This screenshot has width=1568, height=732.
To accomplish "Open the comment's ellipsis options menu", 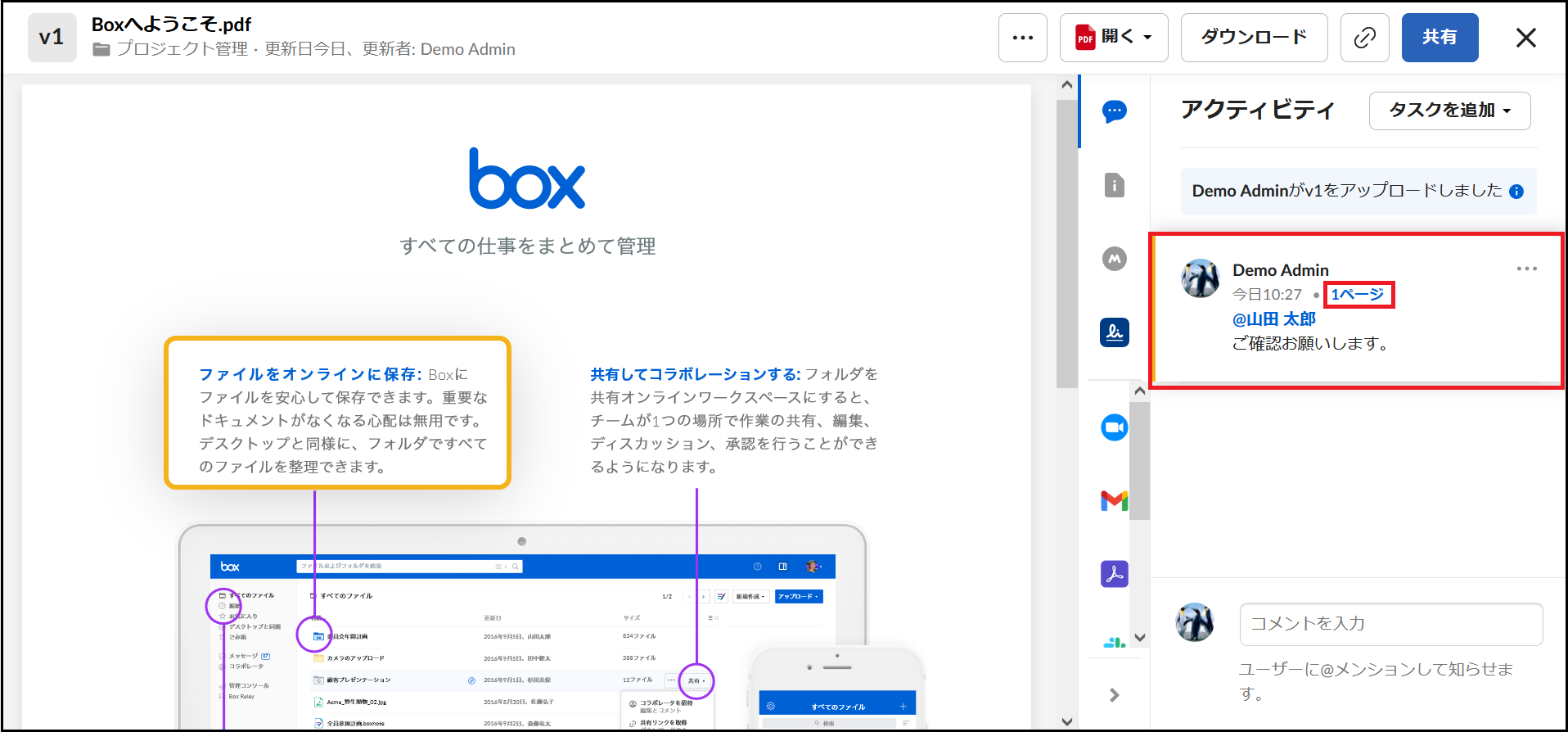I will (1526, 269).
